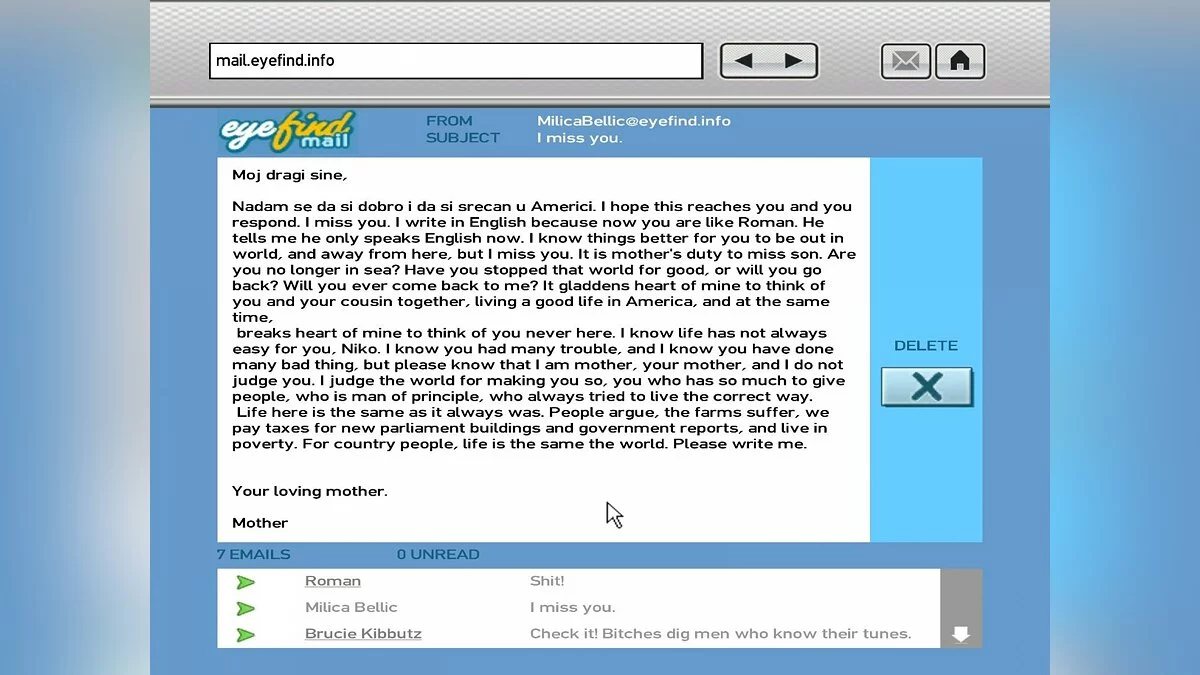Click sender address MilicaBellic@eyefind.info

[x=634, y=121]
